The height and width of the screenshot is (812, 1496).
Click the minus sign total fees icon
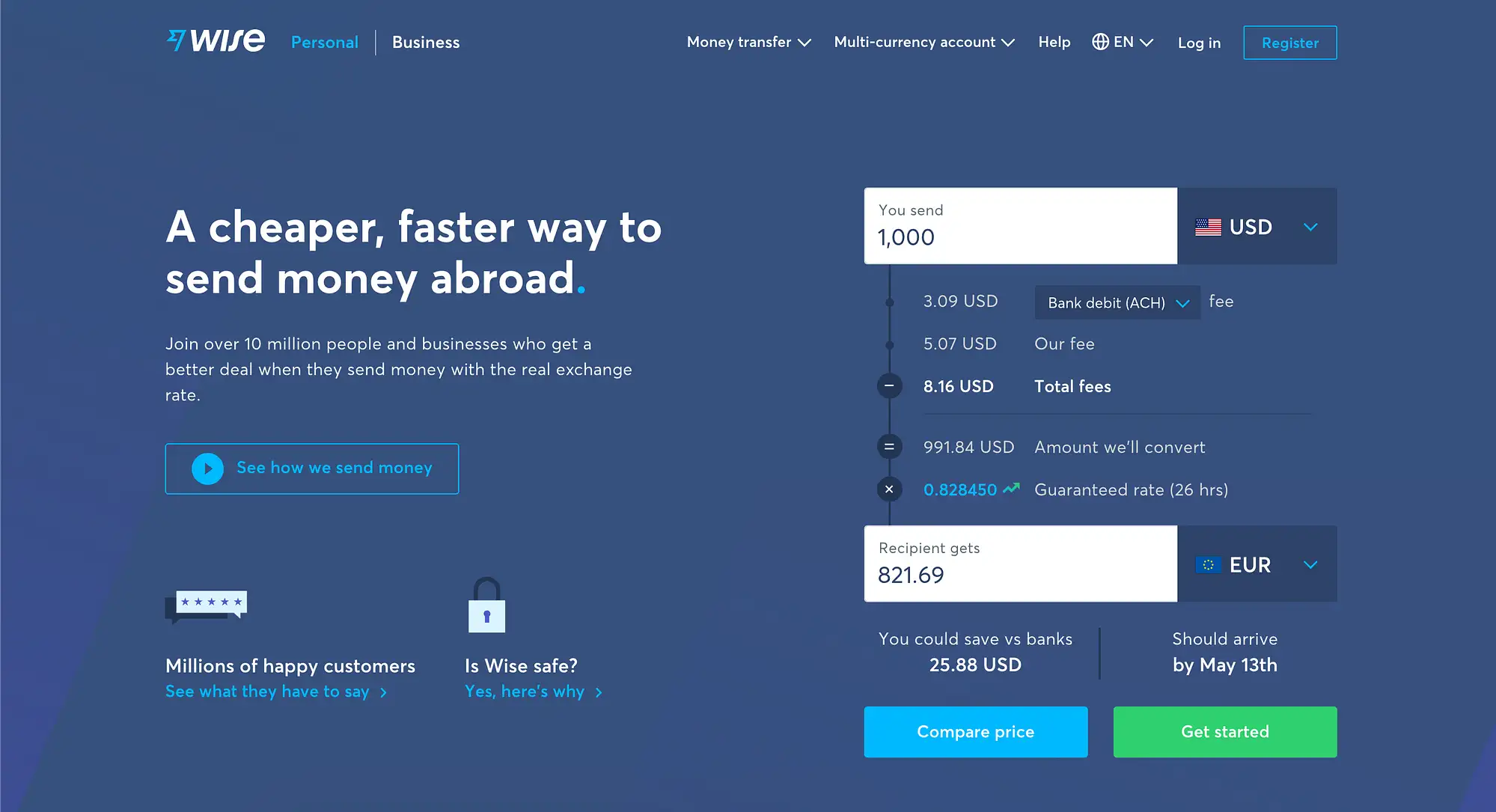coord(889,386)
